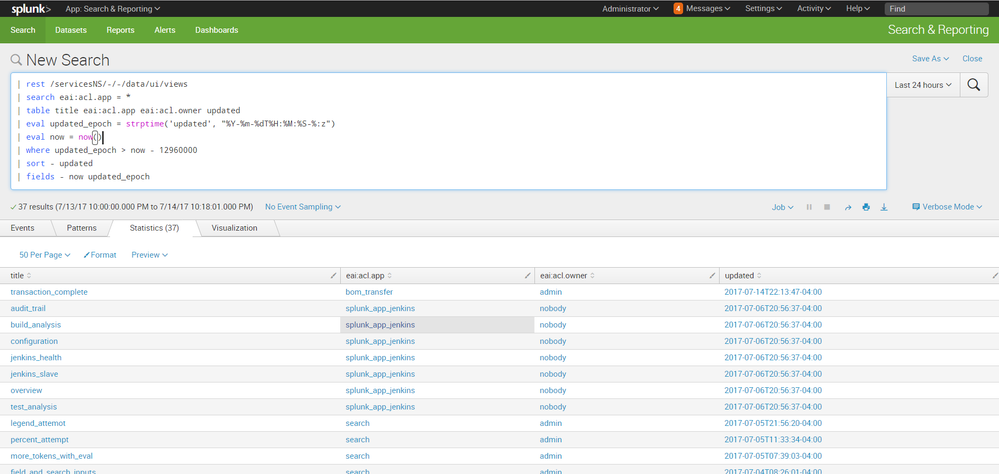
Task: Stop the search job
Action: tap(827, 207)
